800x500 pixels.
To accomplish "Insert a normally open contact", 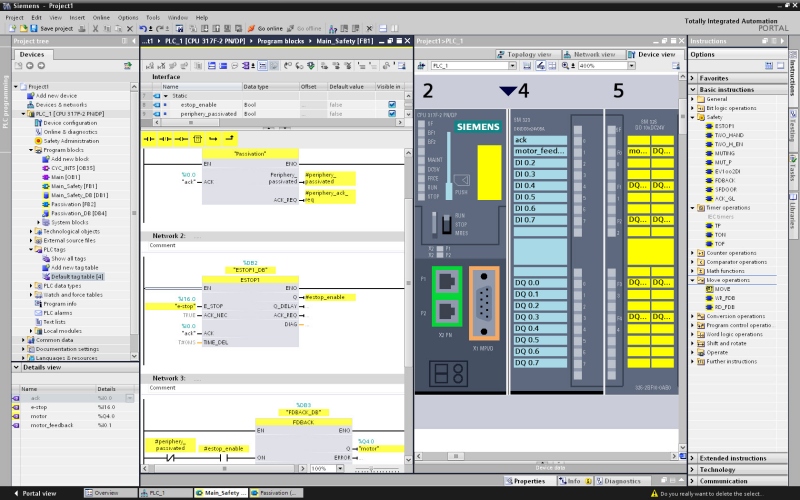I will click(151, 138).
